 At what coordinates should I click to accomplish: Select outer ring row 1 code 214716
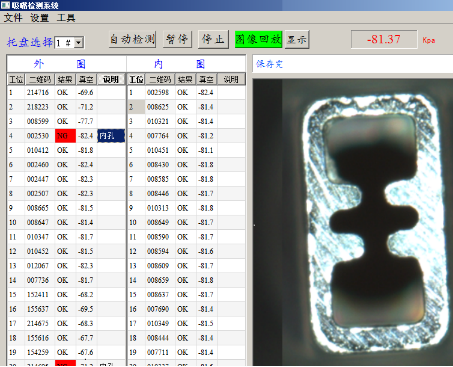point(38,92)
